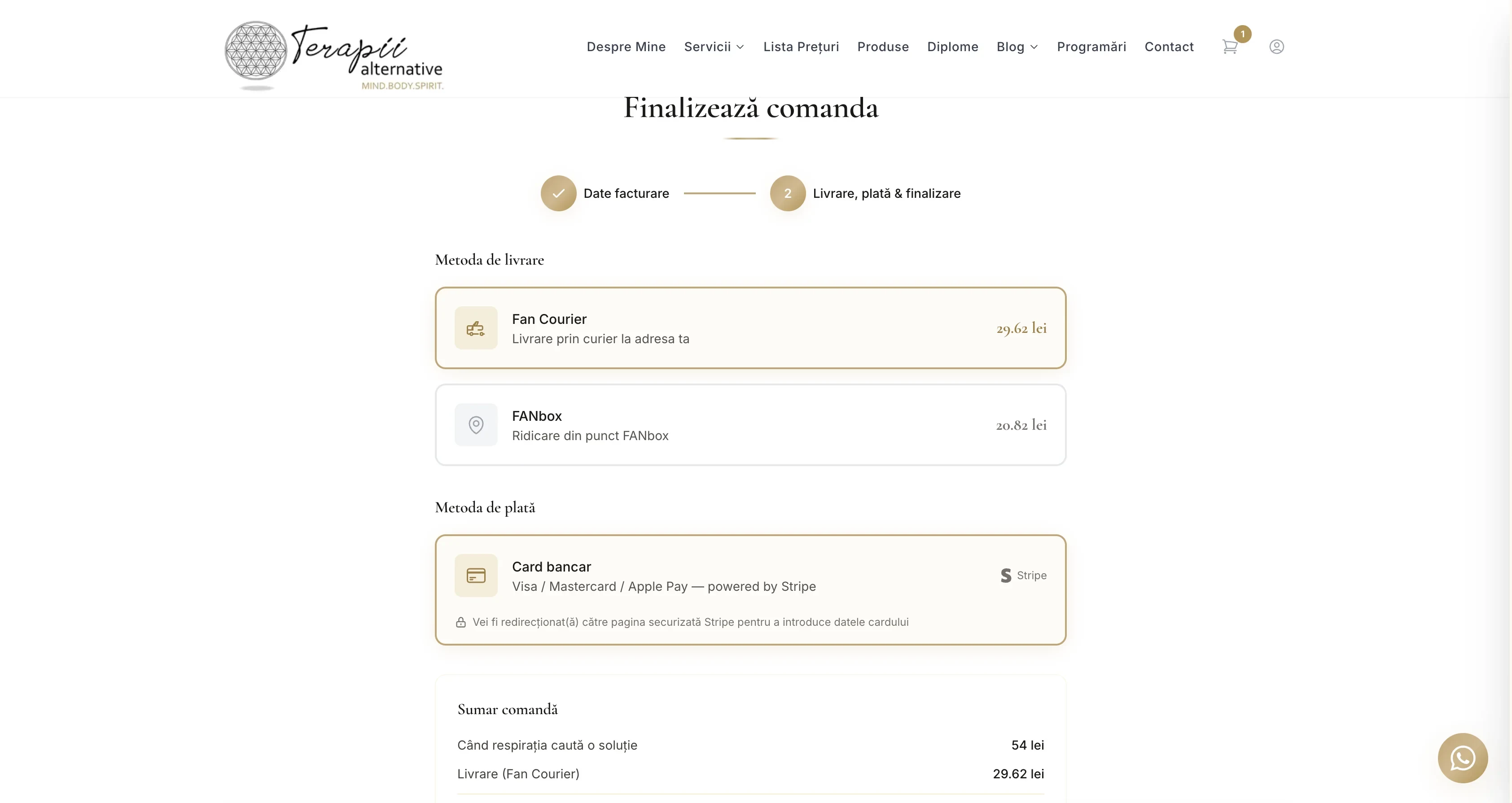Image resolution: width=1512 pixels, height=803 pixels.
Task: Open the Produse menu item
Action: [883, 47]
